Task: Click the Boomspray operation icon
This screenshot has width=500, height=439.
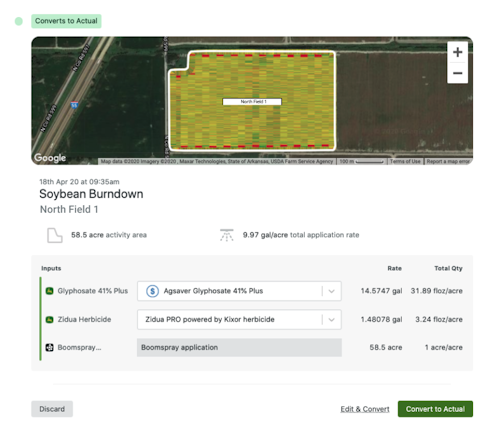Action: (x=49, y=348)
